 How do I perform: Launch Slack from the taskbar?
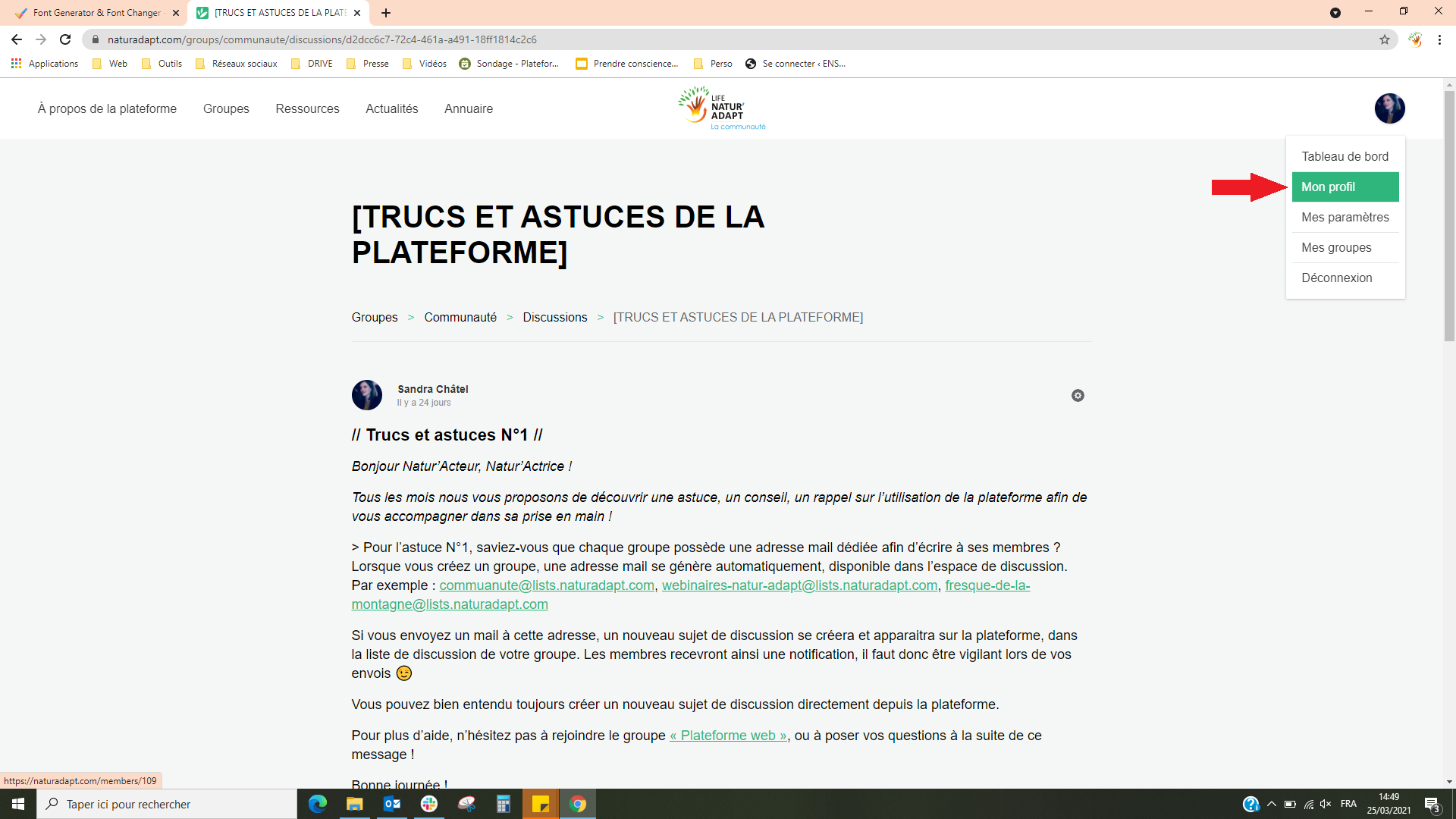tap(429, 804)
